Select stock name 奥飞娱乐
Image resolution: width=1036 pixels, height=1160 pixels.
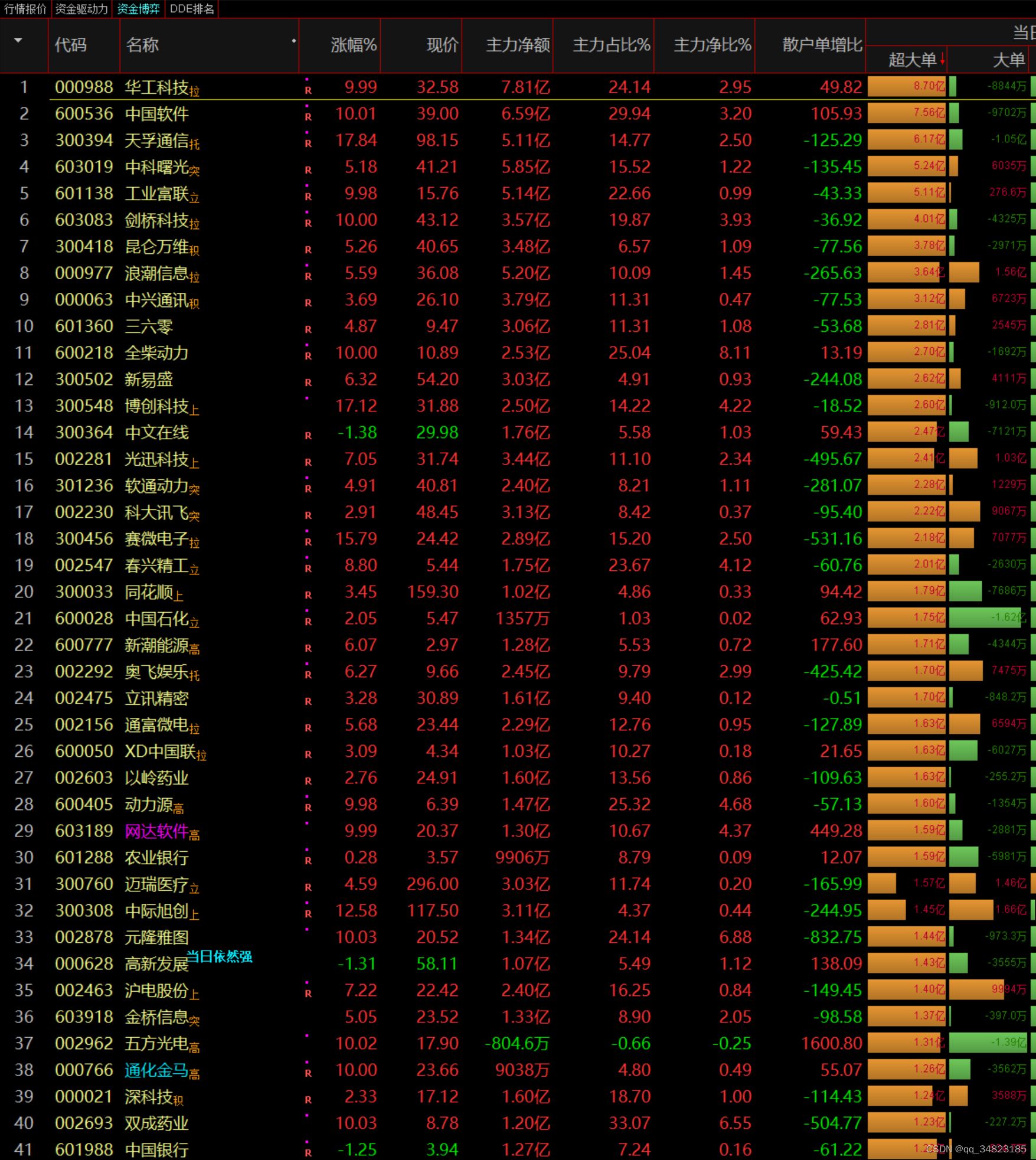click(x=156, y=672)
